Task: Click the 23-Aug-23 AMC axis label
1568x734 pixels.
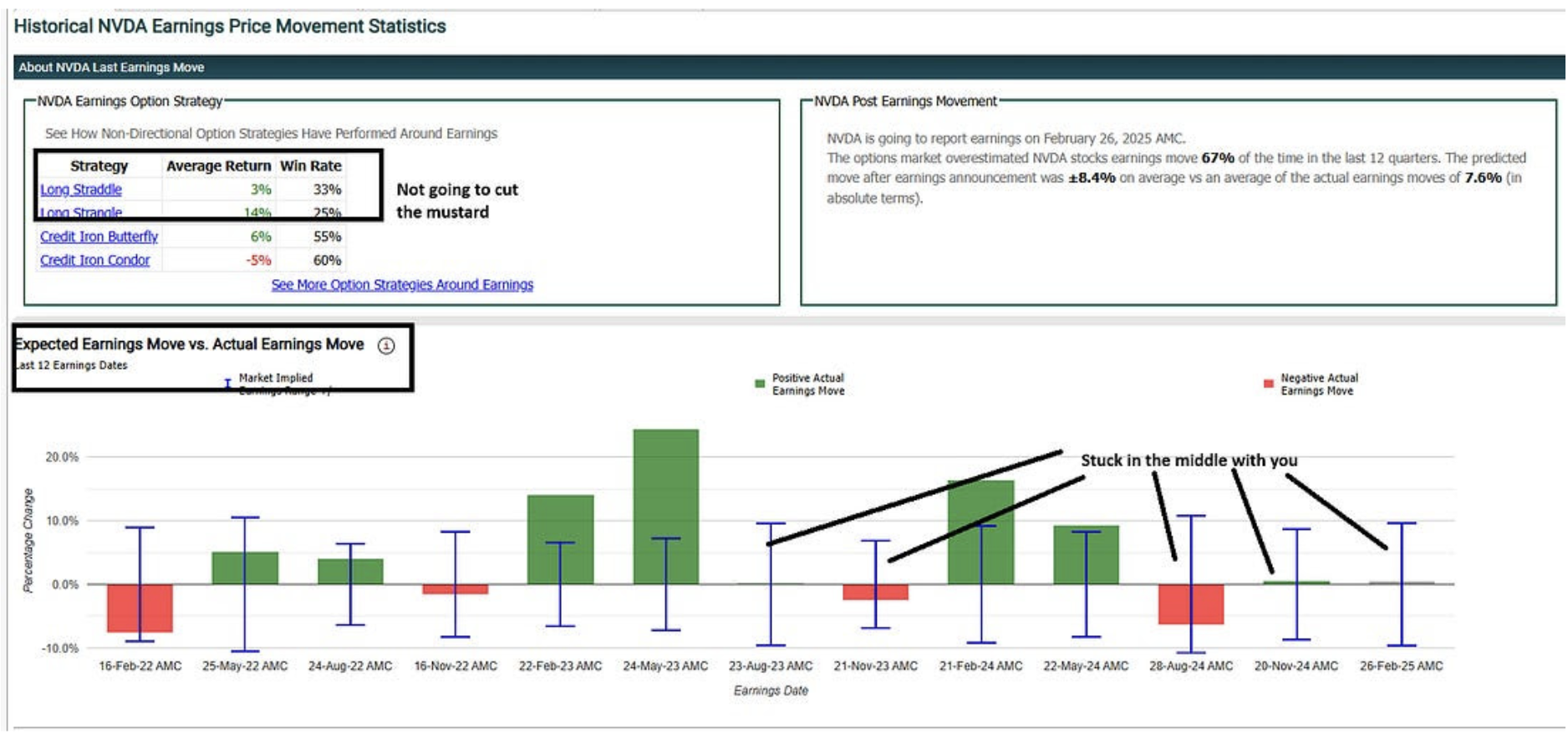Action: [771, 666]
